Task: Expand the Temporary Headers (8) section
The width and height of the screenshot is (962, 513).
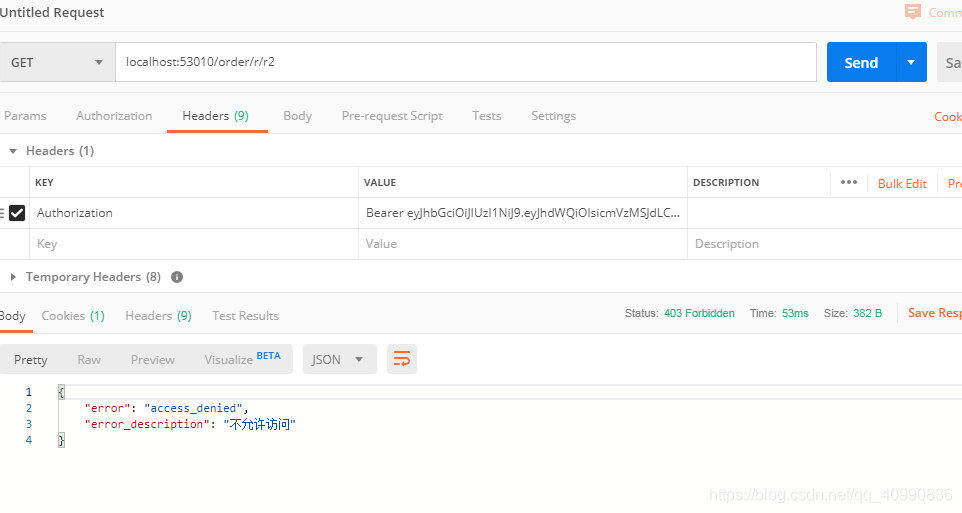Action: [13, 277]
